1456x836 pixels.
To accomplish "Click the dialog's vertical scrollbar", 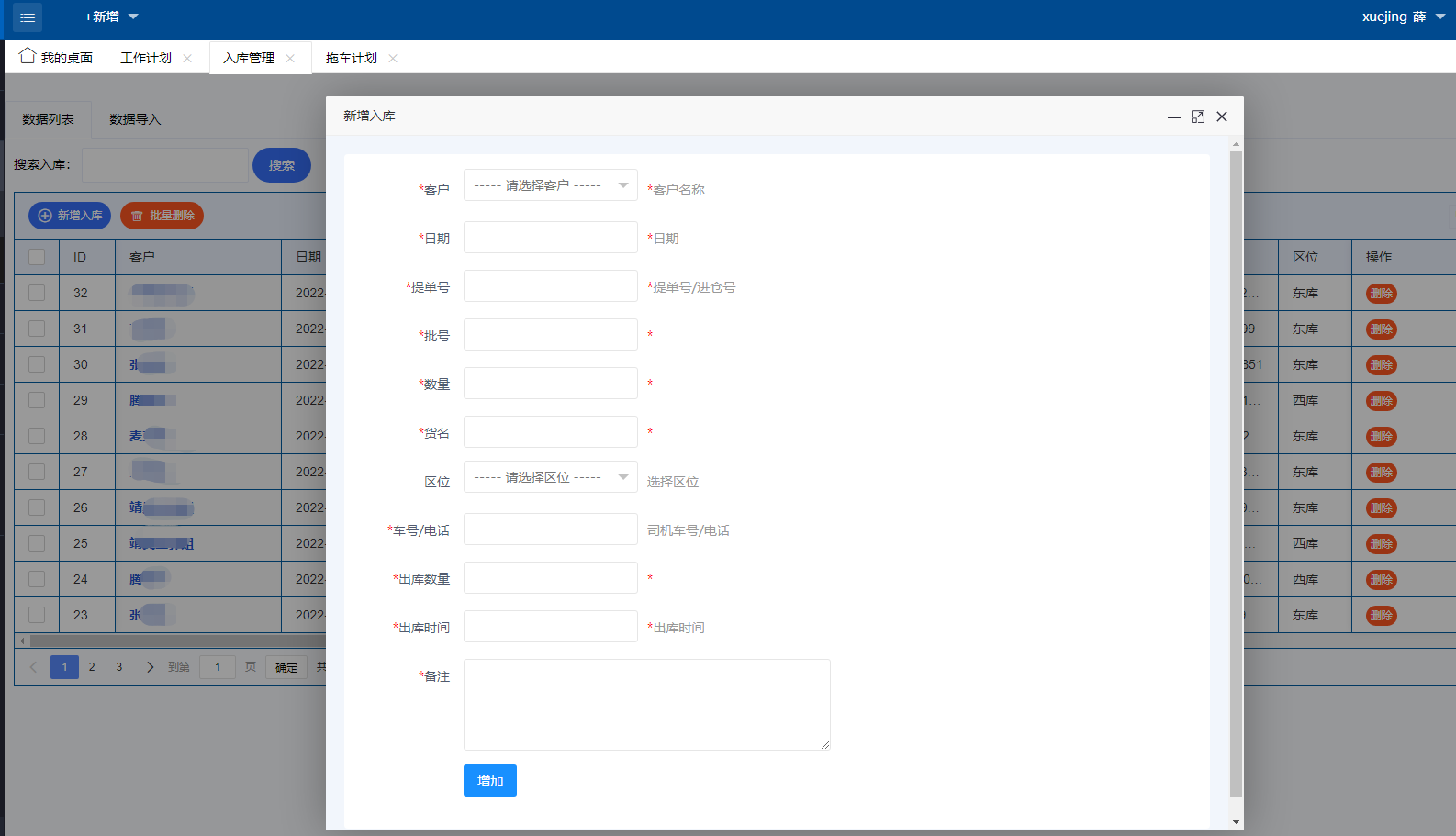I will coord(1236,459).
